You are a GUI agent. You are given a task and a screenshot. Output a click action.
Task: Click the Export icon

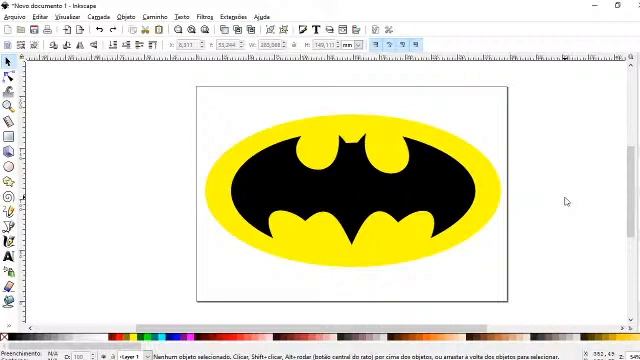80,29
